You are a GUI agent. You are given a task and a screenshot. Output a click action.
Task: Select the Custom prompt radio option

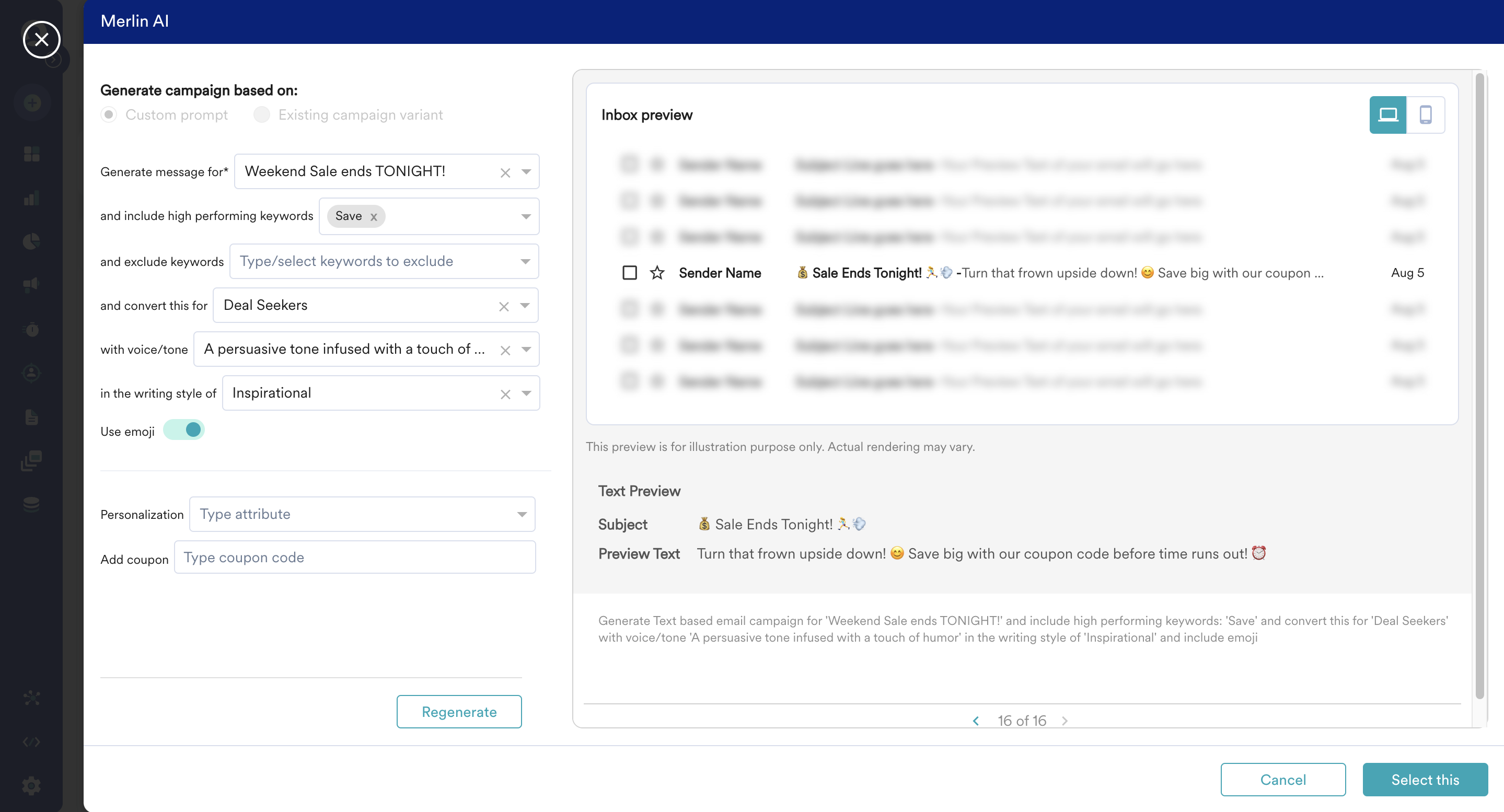click(109, 114)
